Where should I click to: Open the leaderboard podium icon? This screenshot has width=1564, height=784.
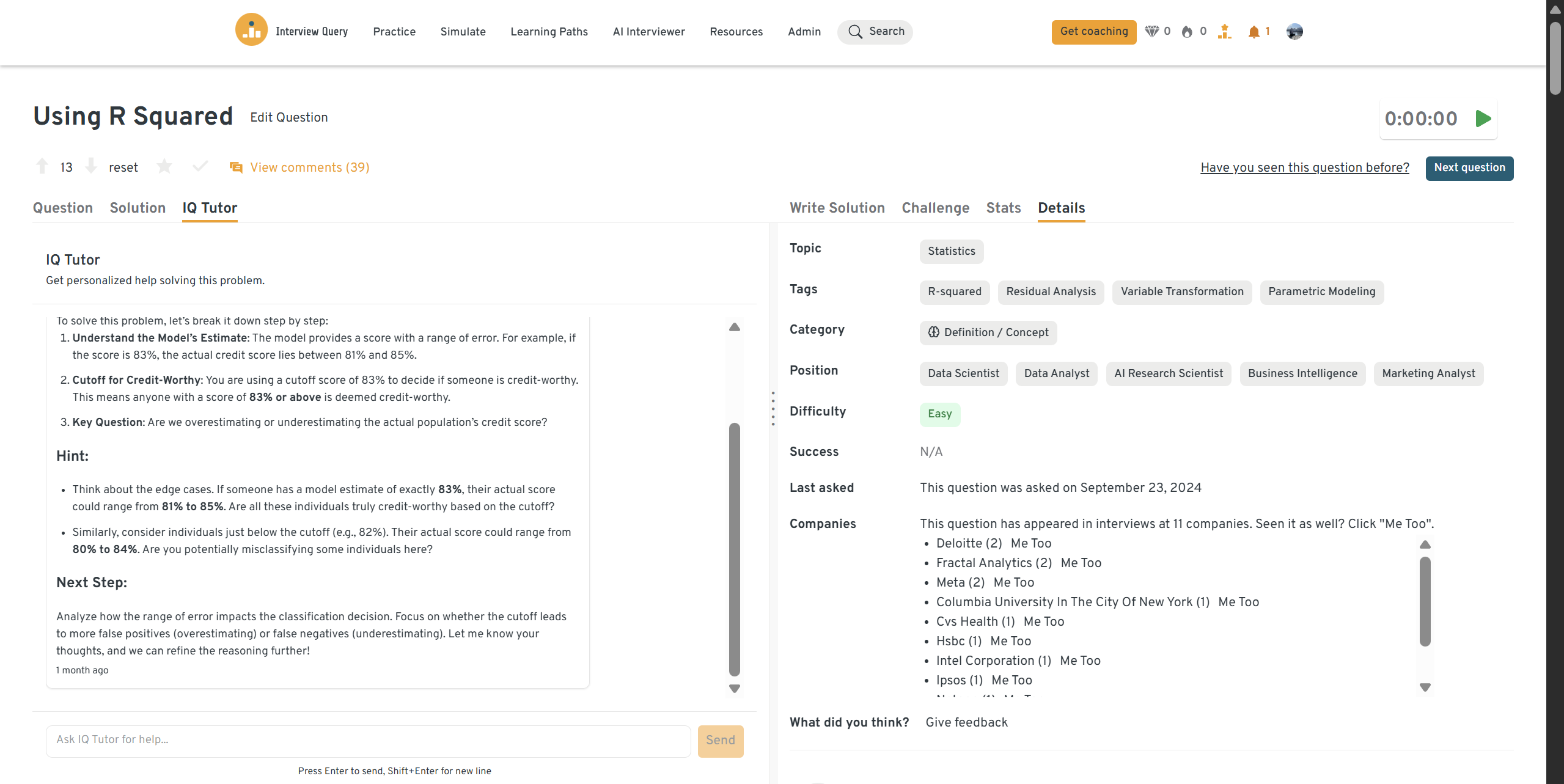[1224, 32]
